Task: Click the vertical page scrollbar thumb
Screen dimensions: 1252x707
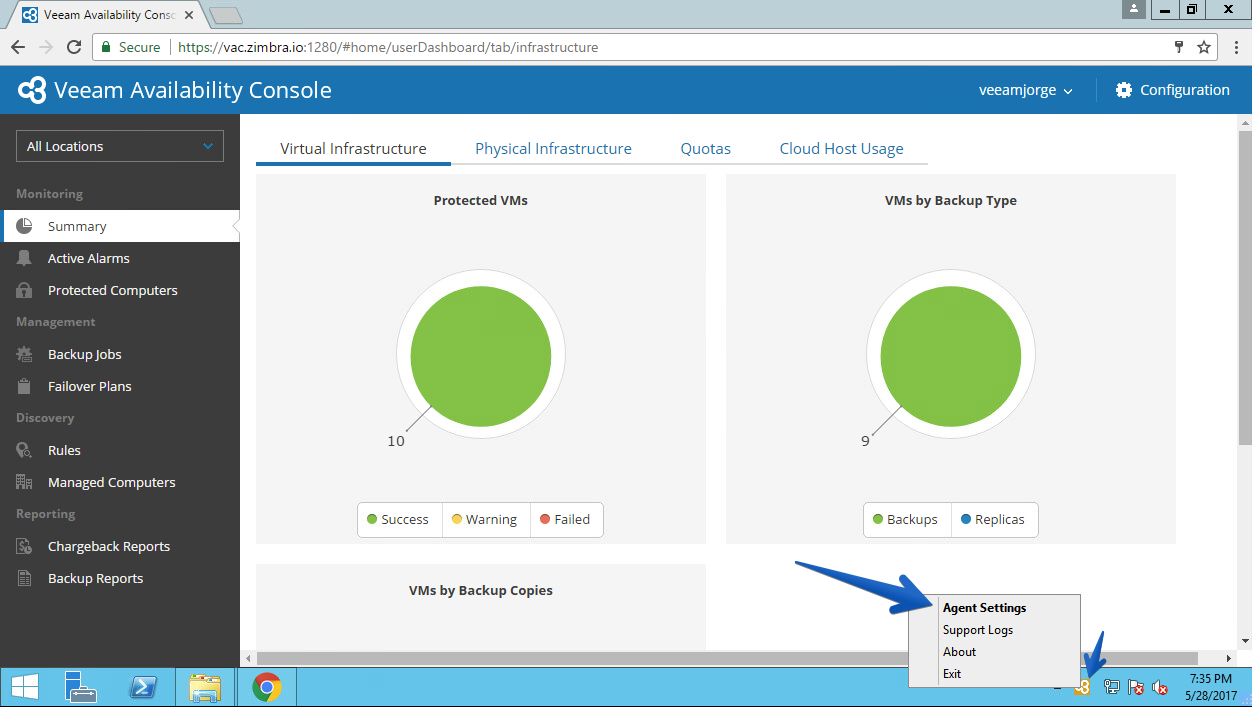Action: 1245,287
